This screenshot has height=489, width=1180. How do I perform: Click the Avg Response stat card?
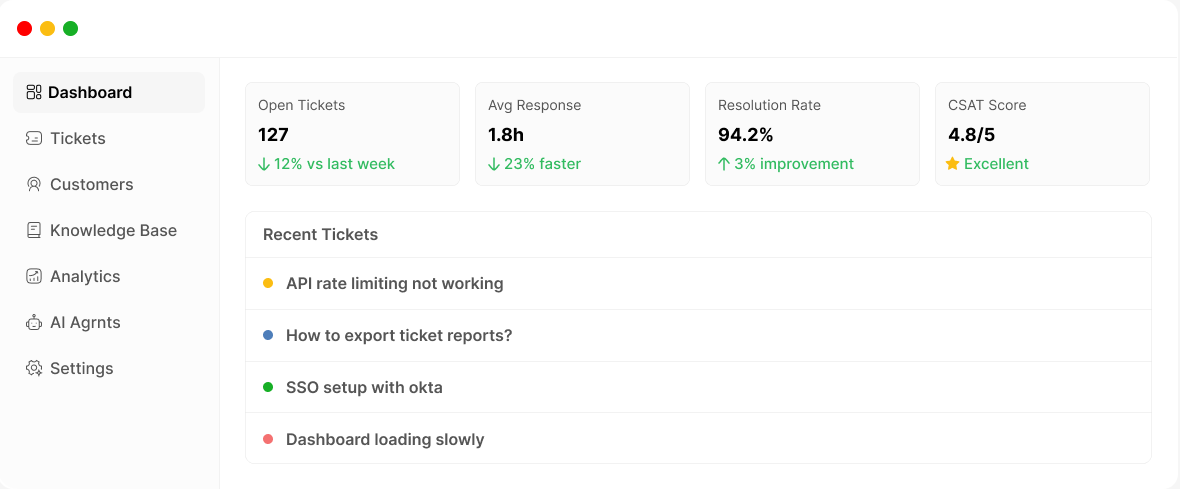pos(582,134)
